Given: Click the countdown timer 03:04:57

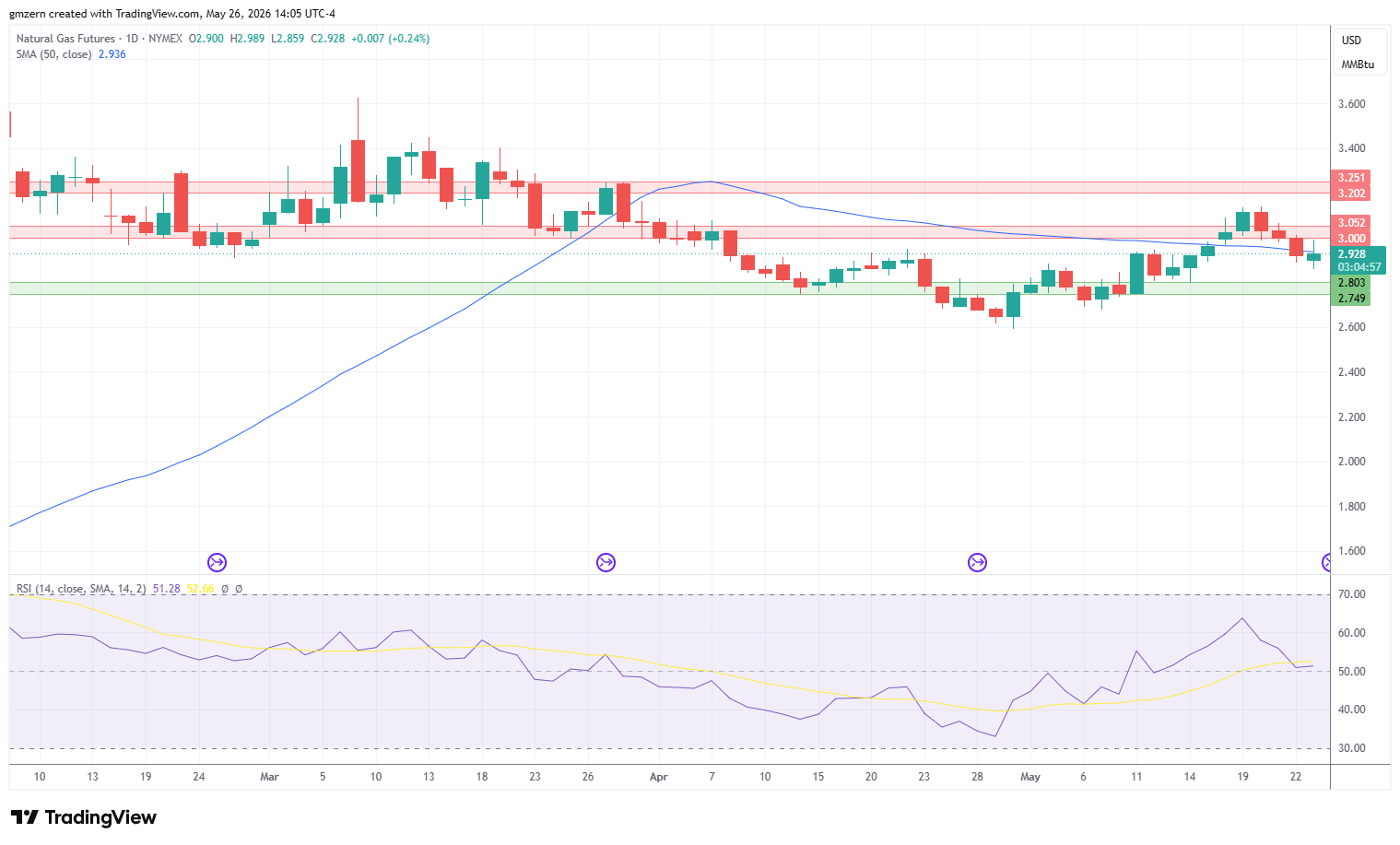Looking at the screenshot, I should [x=1359, y=267].
